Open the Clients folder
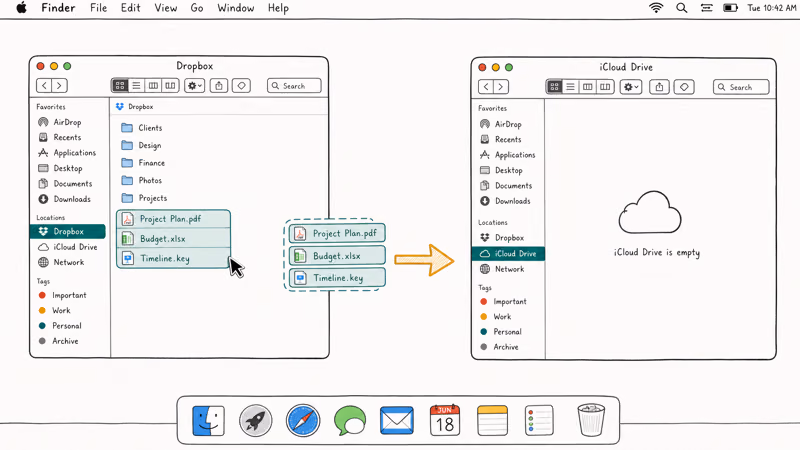 [x=142, y=128]
